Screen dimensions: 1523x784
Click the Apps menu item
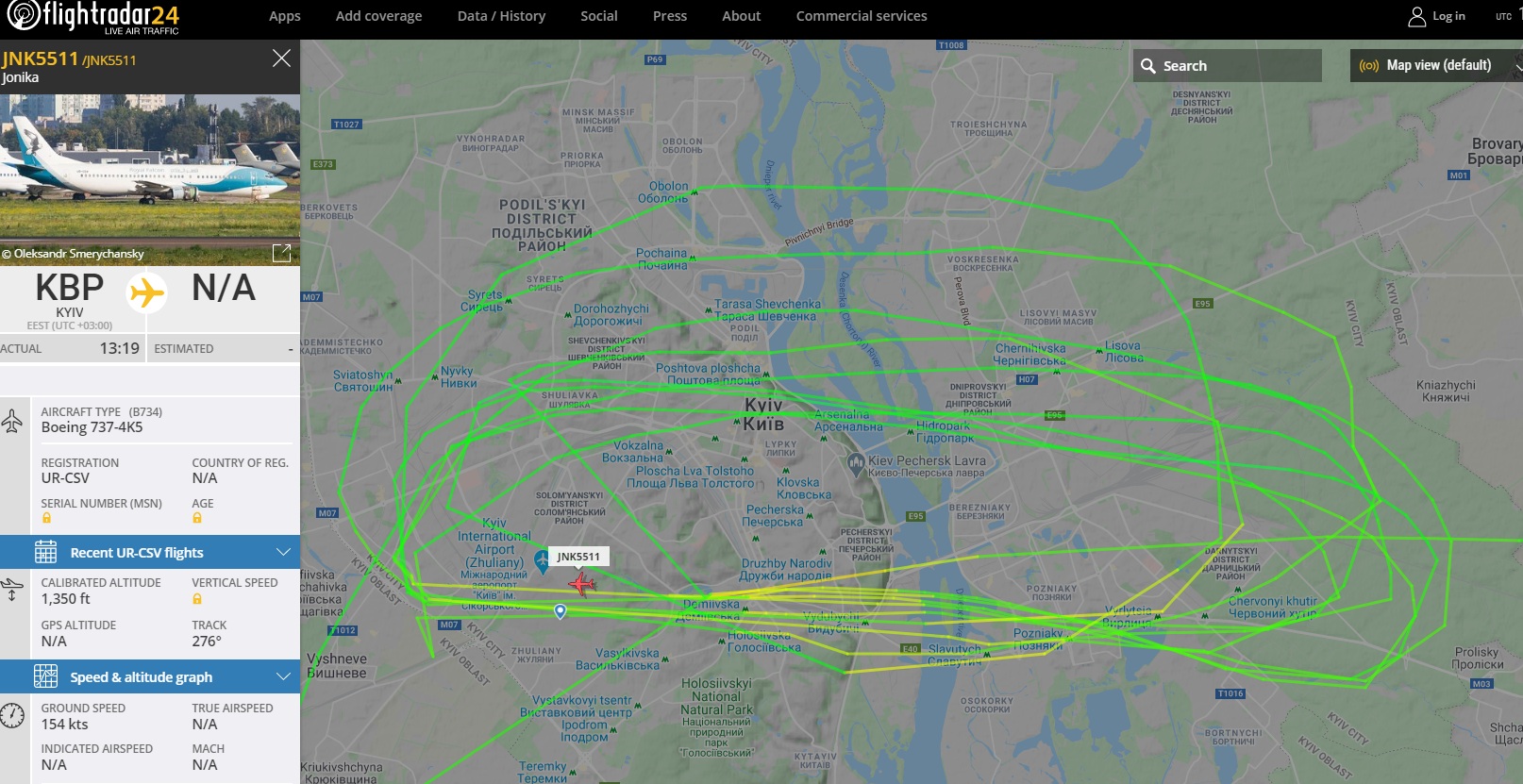pyautogui.click(x=285, y=16)
